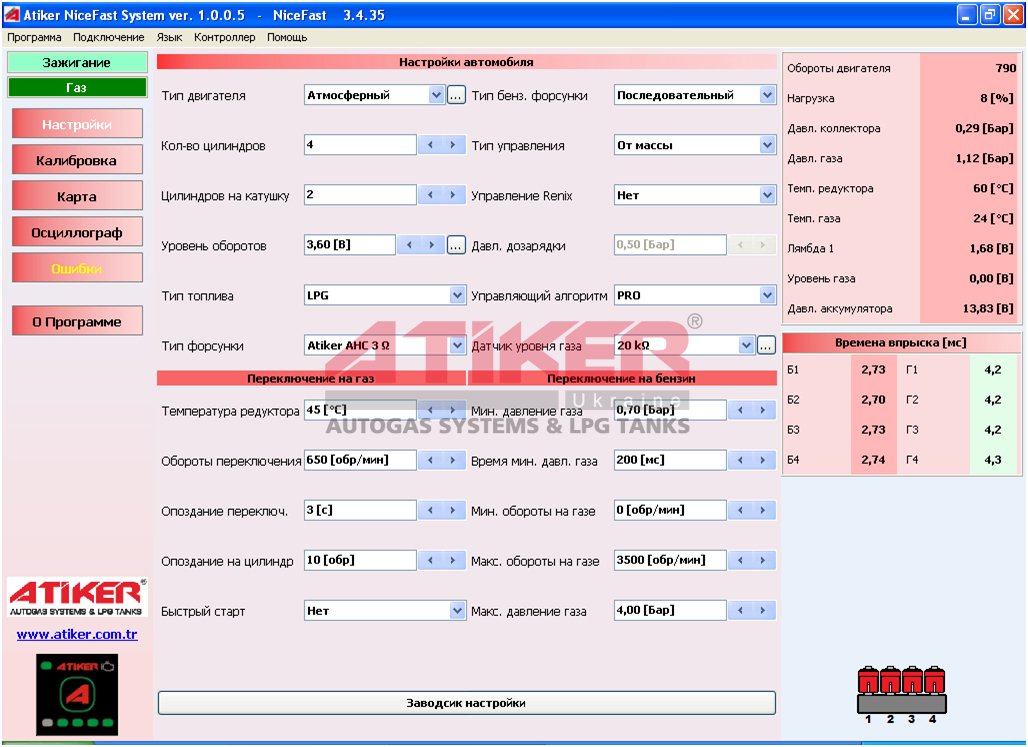
Task: Open the Контроллер menu
Action: [x=225, y=37]
